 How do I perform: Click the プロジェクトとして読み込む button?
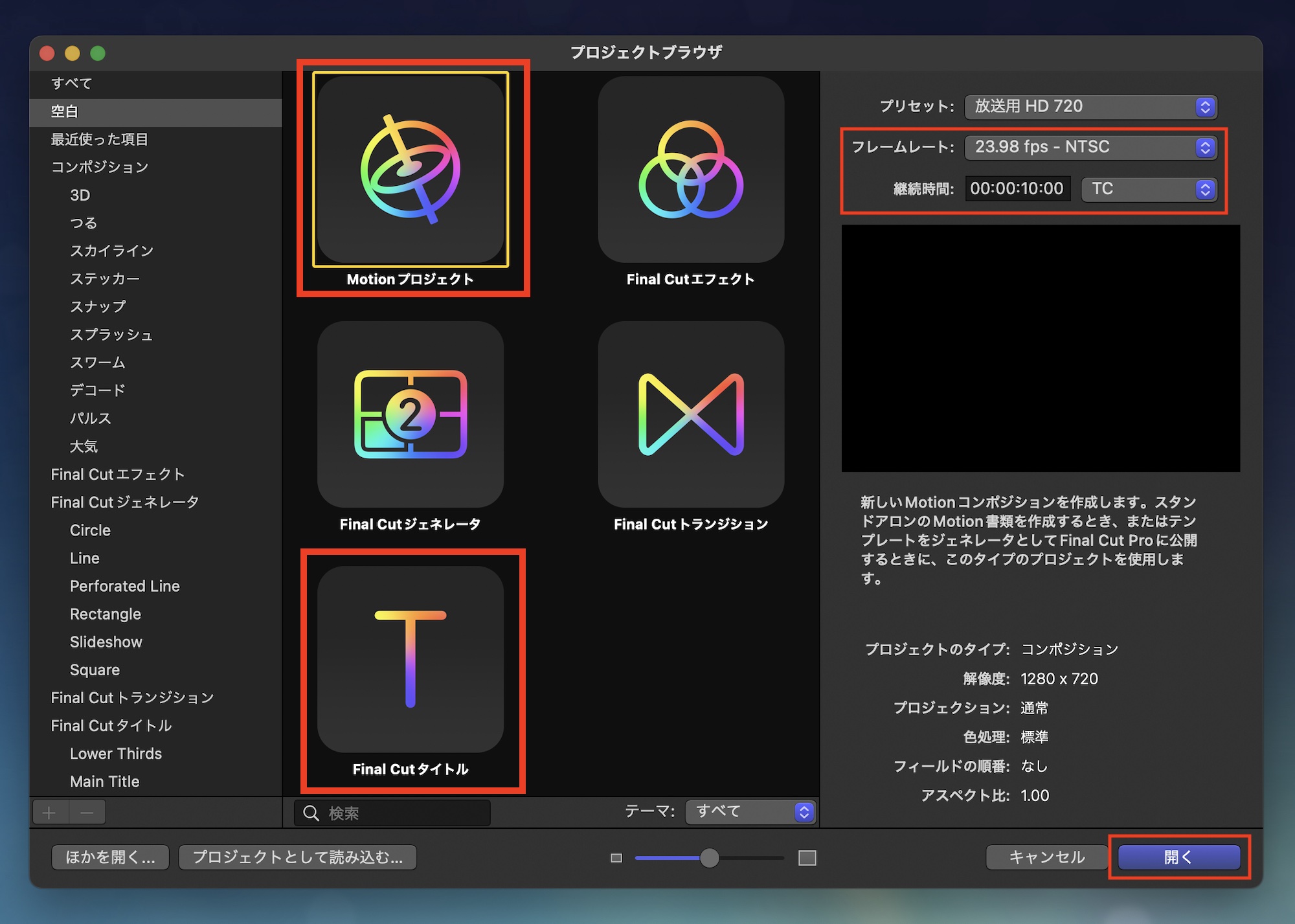[298, 857]
